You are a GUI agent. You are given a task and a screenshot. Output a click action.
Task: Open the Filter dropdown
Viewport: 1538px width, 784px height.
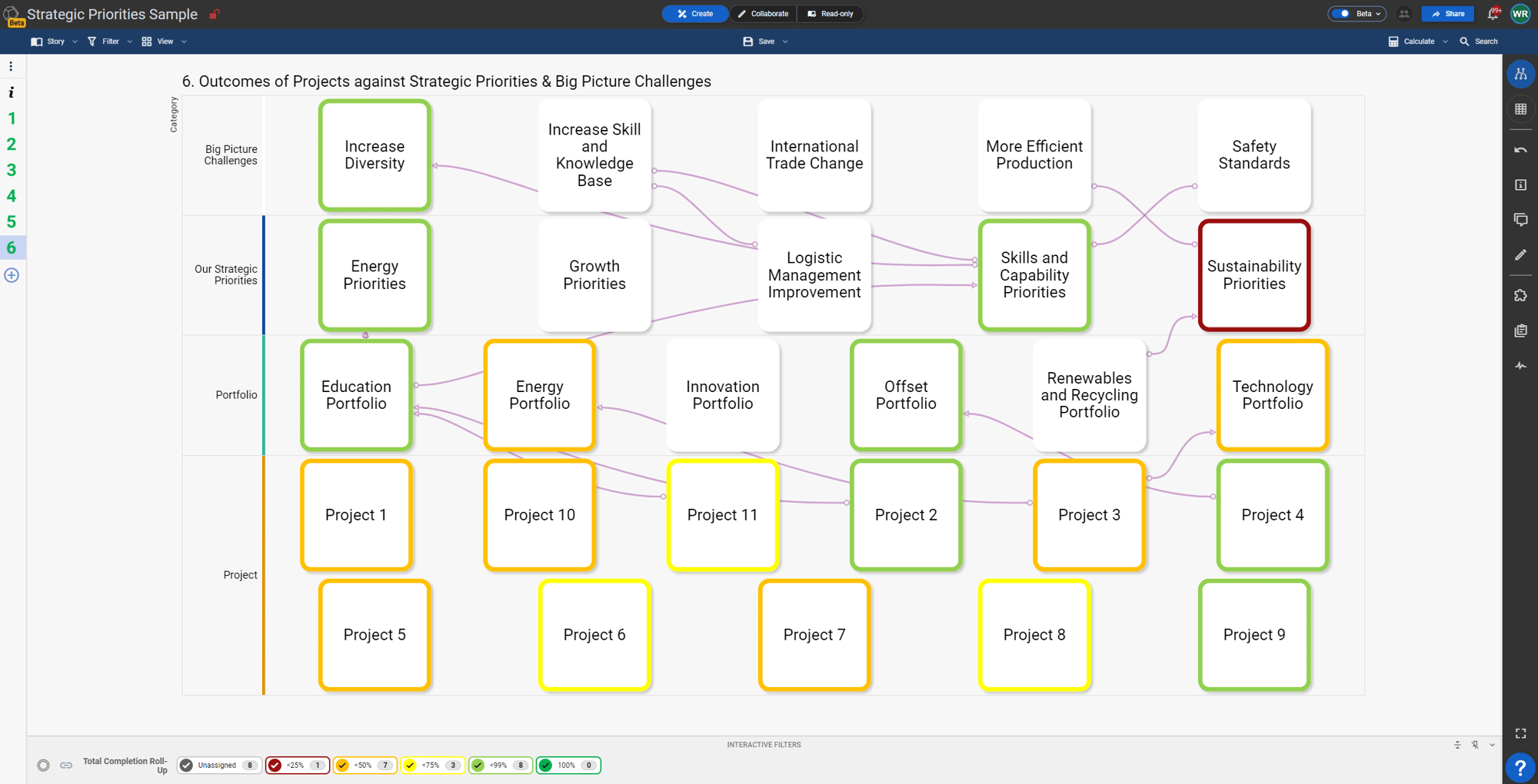coord(110,42)
